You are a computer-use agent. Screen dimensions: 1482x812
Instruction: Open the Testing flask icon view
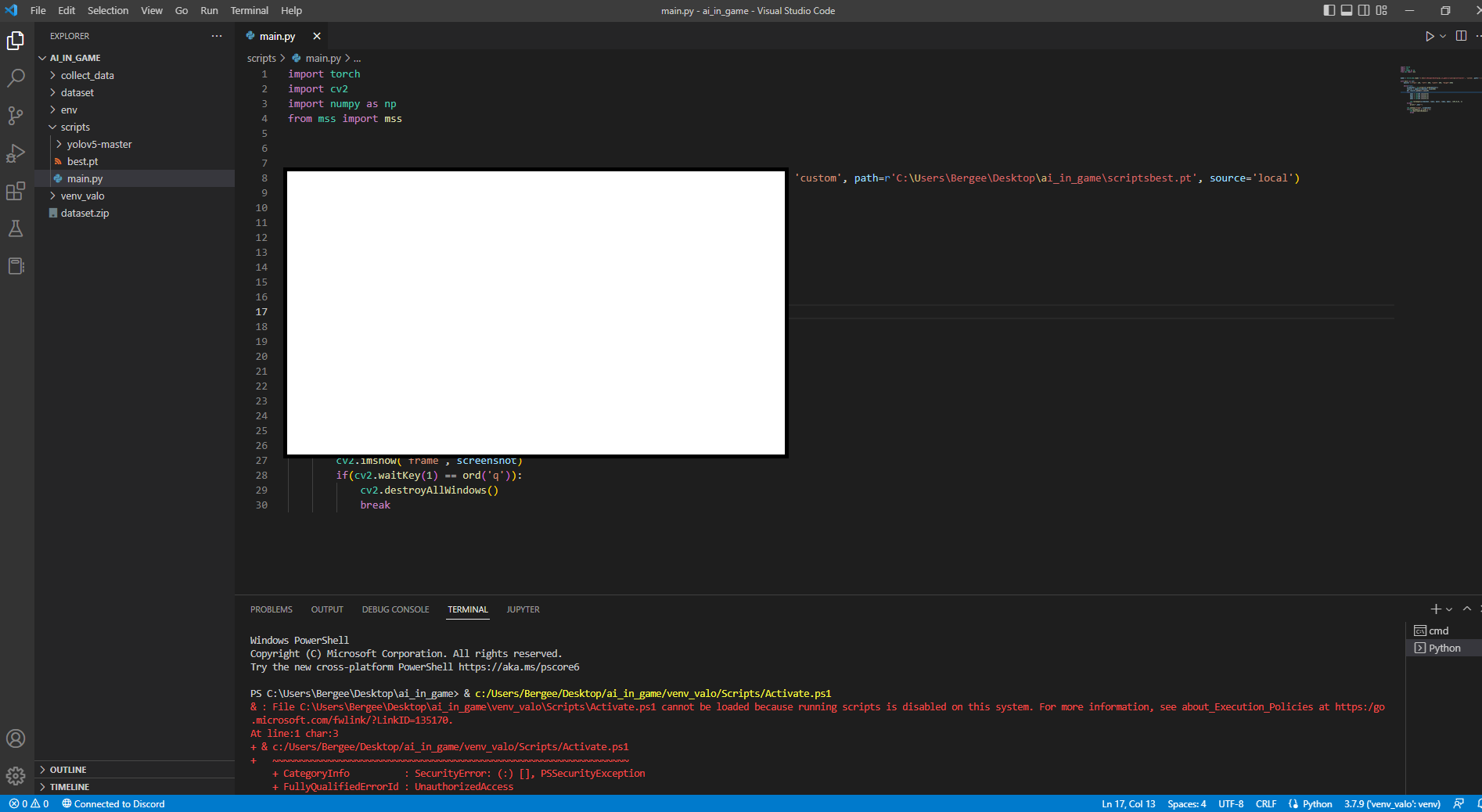point(16,228)
